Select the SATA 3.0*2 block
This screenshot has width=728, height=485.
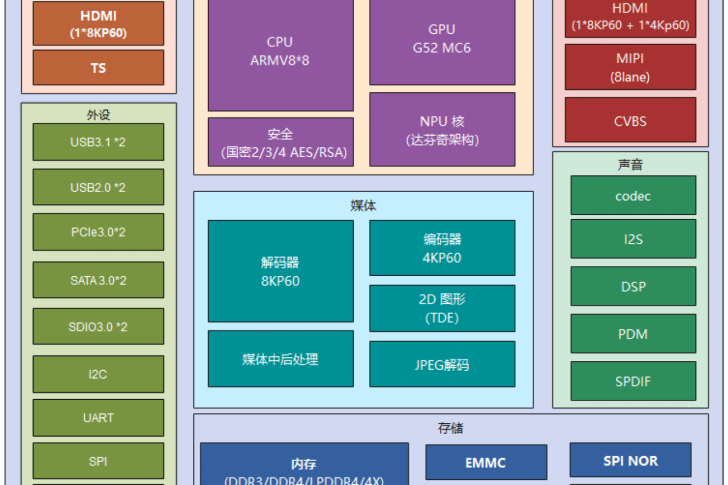[98, 280]
